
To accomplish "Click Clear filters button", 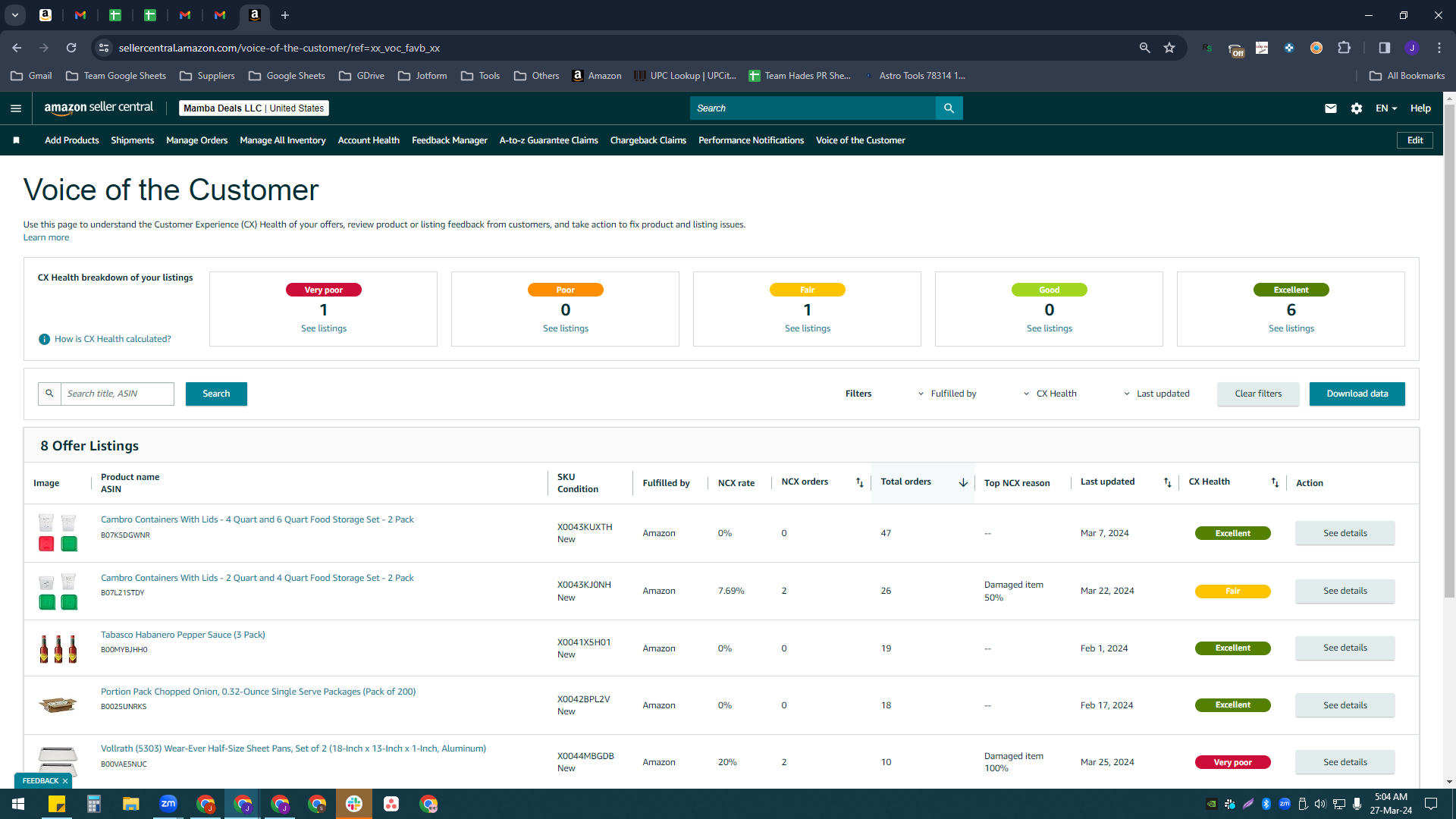I will coord(1258,394).
